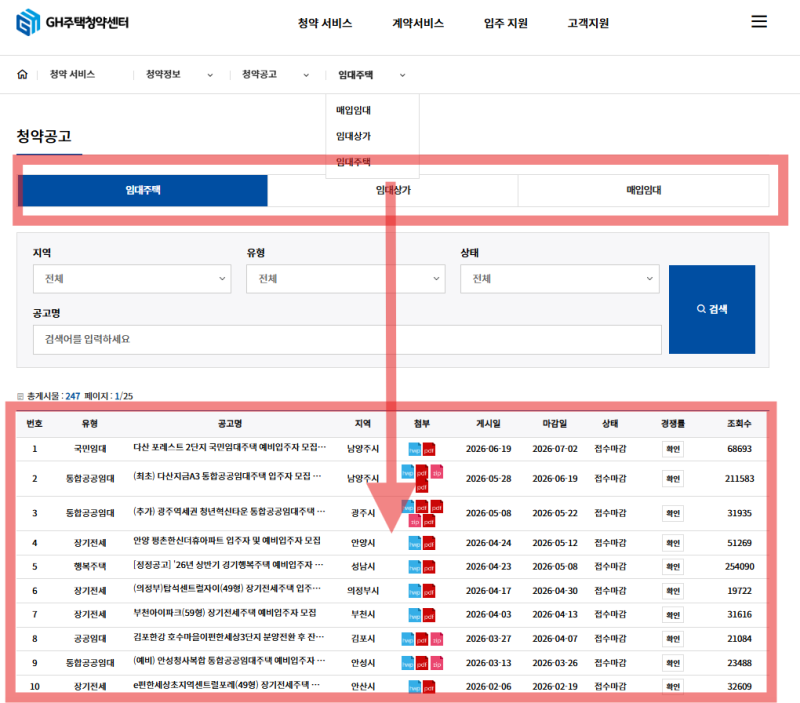This screenshot has height=703, width=800.
Task: Open the 유형 dropdown filter
Action: tap(345, 279)
